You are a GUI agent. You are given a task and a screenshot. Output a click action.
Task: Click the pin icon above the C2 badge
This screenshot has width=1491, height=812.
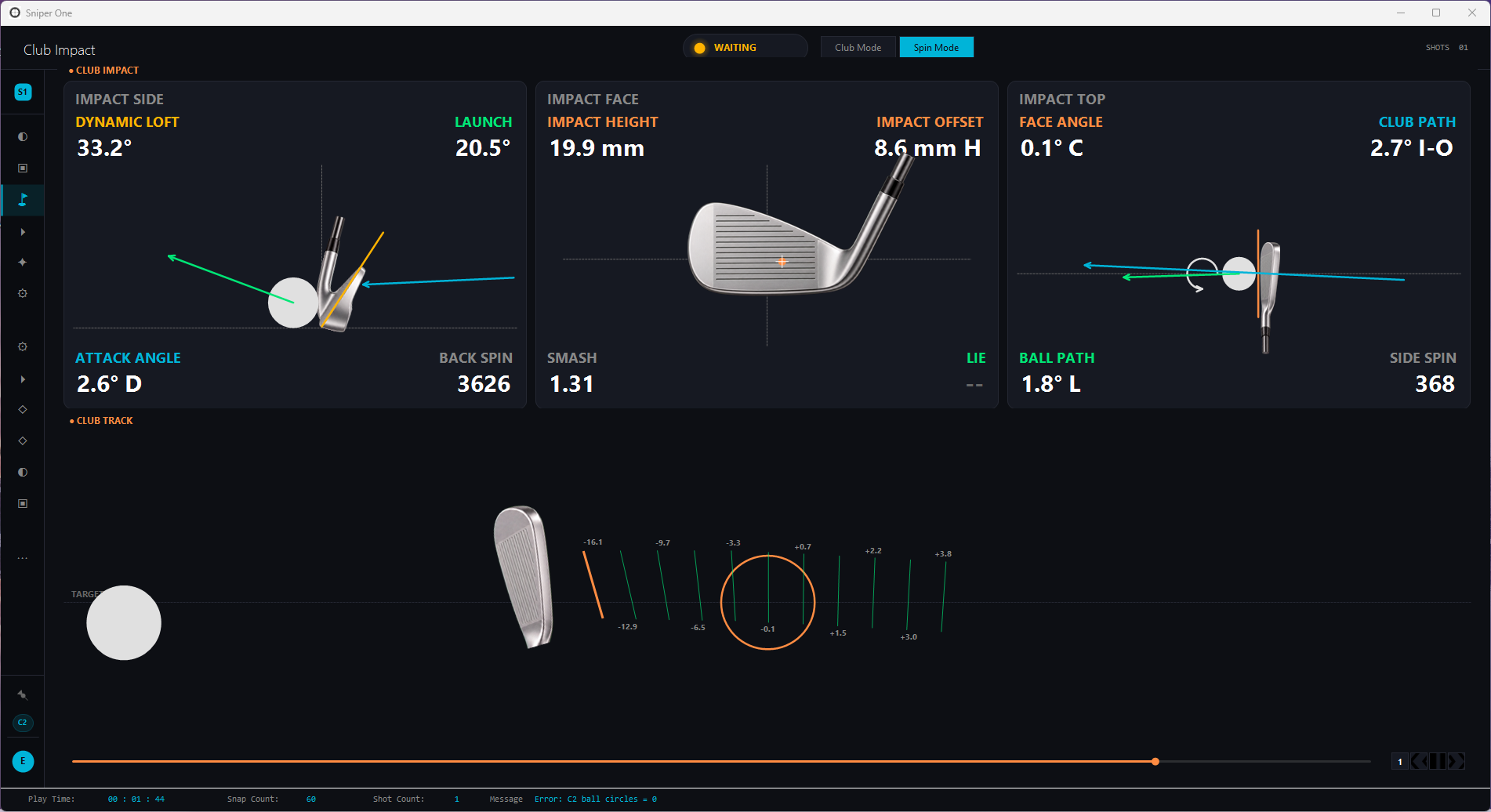click(23, 694)
